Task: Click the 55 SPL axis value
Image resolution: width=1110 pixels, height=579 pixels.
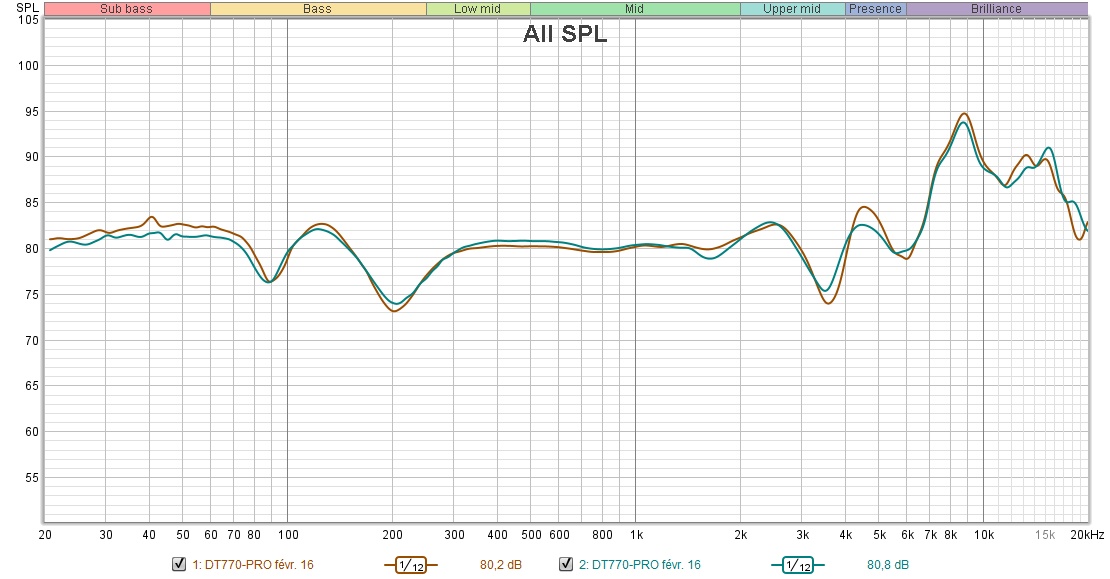Action: (x=32, y=478)
